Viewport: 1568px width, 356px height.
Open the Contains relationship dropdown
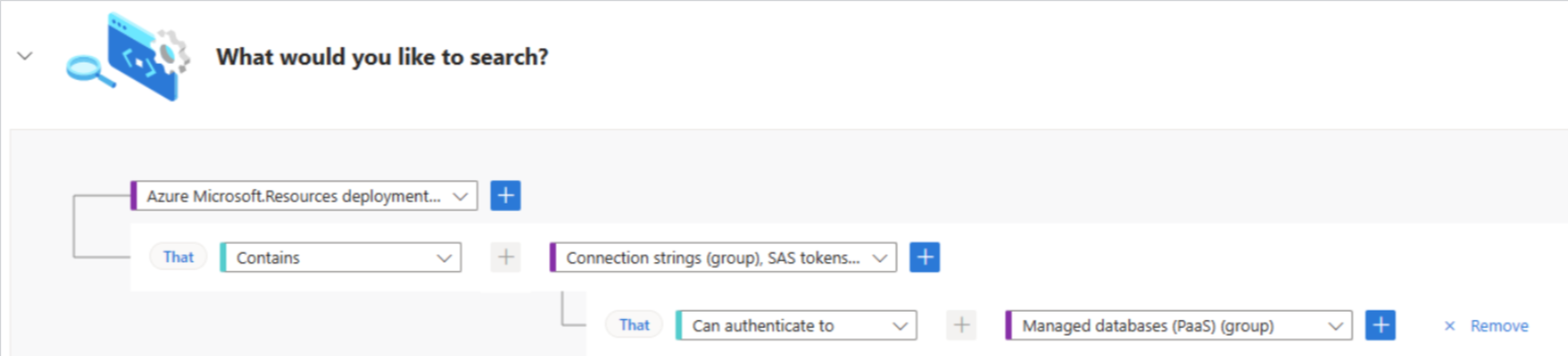pos(341,258)
